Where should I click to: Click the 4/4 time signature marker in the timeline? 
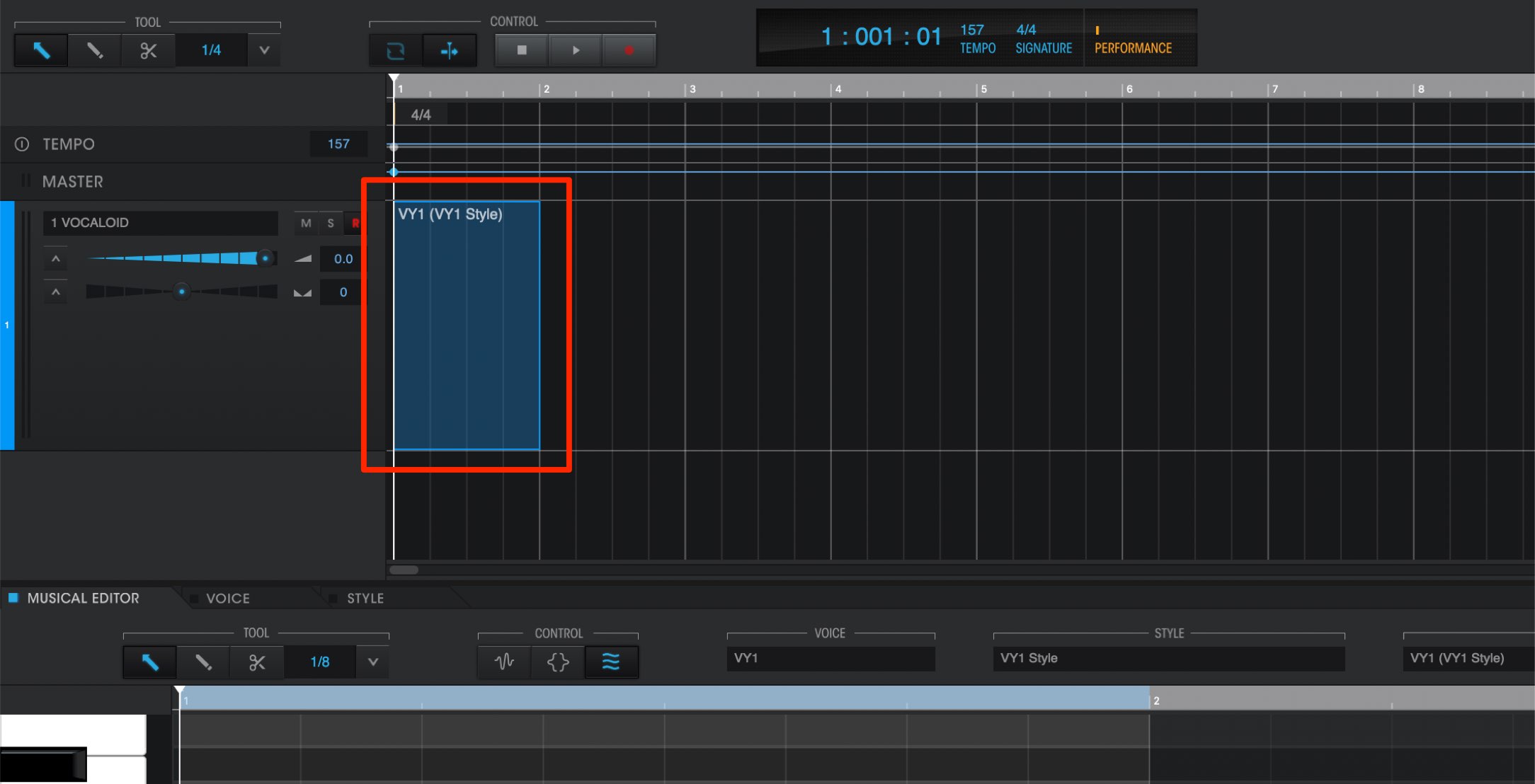coord(421,115)
